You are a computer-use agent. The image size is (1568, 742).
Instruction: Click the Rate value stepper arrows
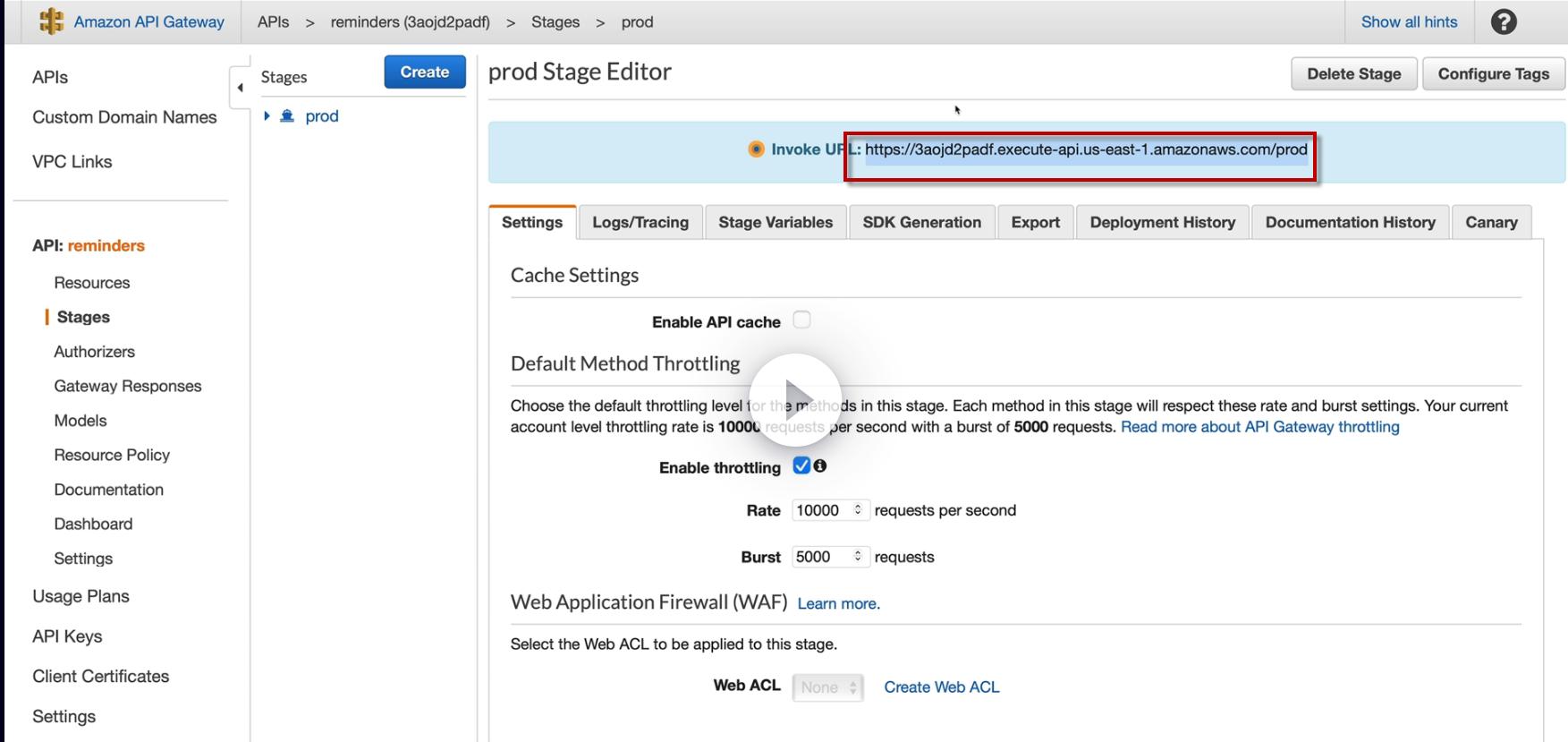pyautogui.click(x=858, y=510)
